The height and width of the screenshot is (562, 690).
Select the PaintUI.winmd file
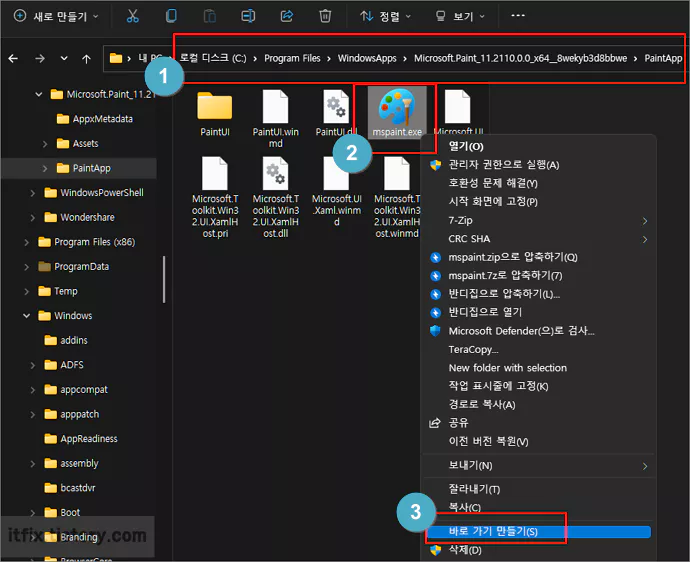pyautogui.click(x=275, y=119)
